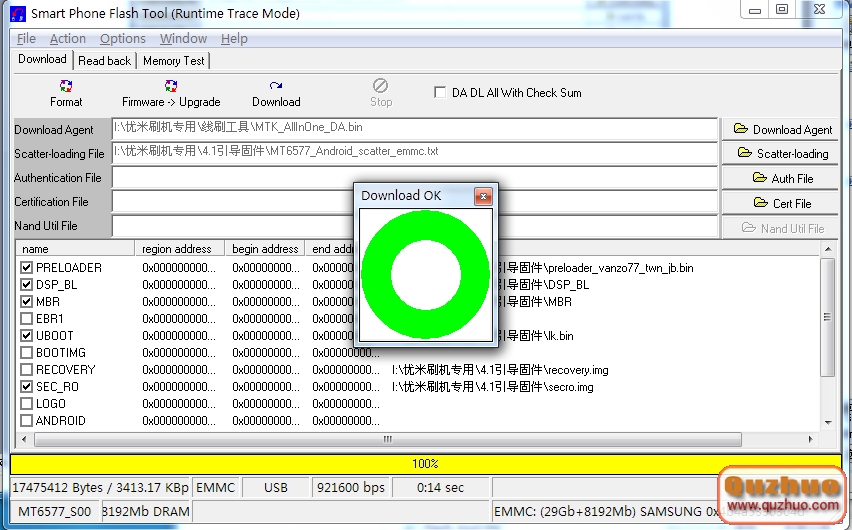Click the Scatter-loading File path field
This screenshot has width=852, height=530.
point(415,153)
